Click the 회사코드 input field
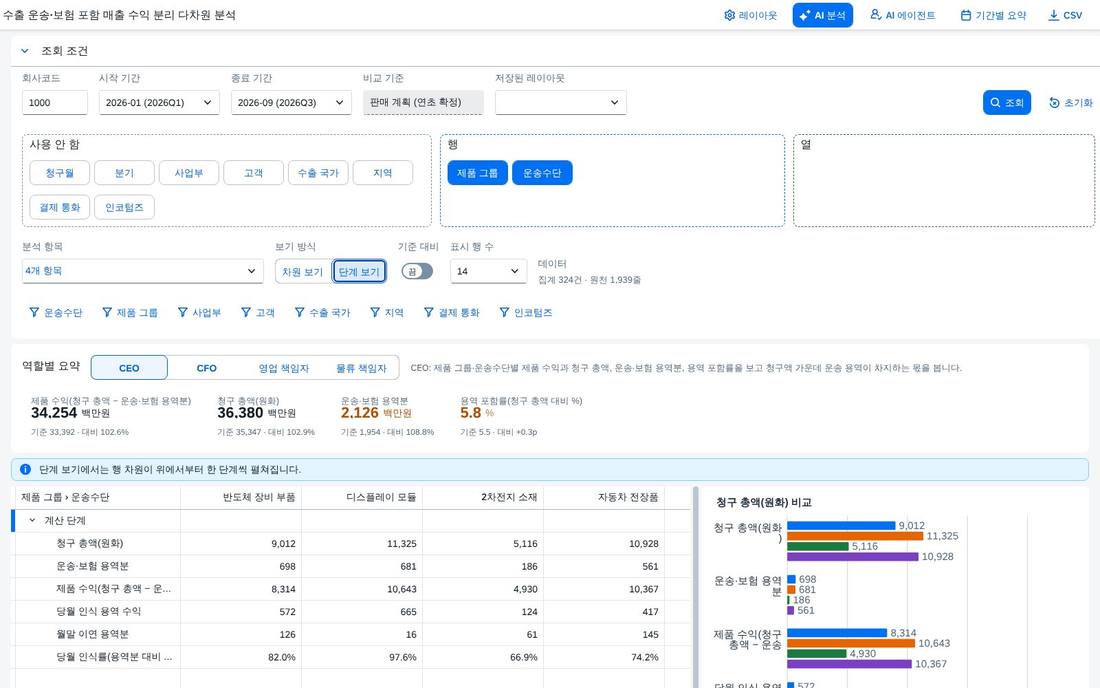 coord(55,102)
